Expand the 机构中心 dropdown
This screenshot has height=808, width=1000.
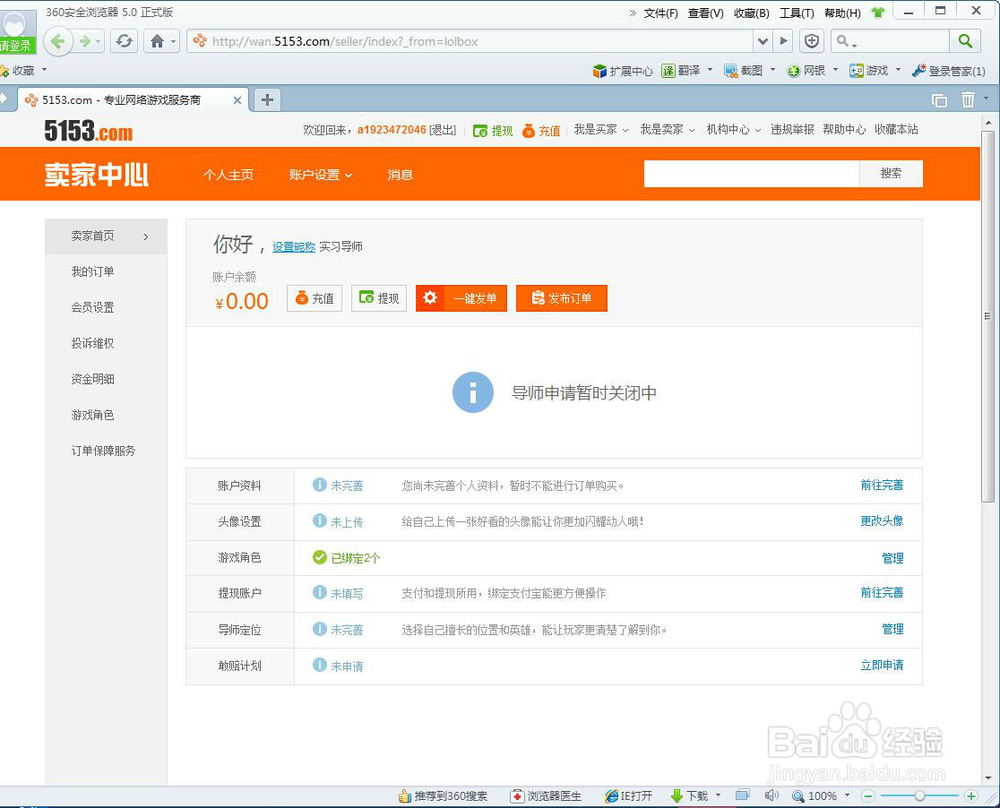733,129
